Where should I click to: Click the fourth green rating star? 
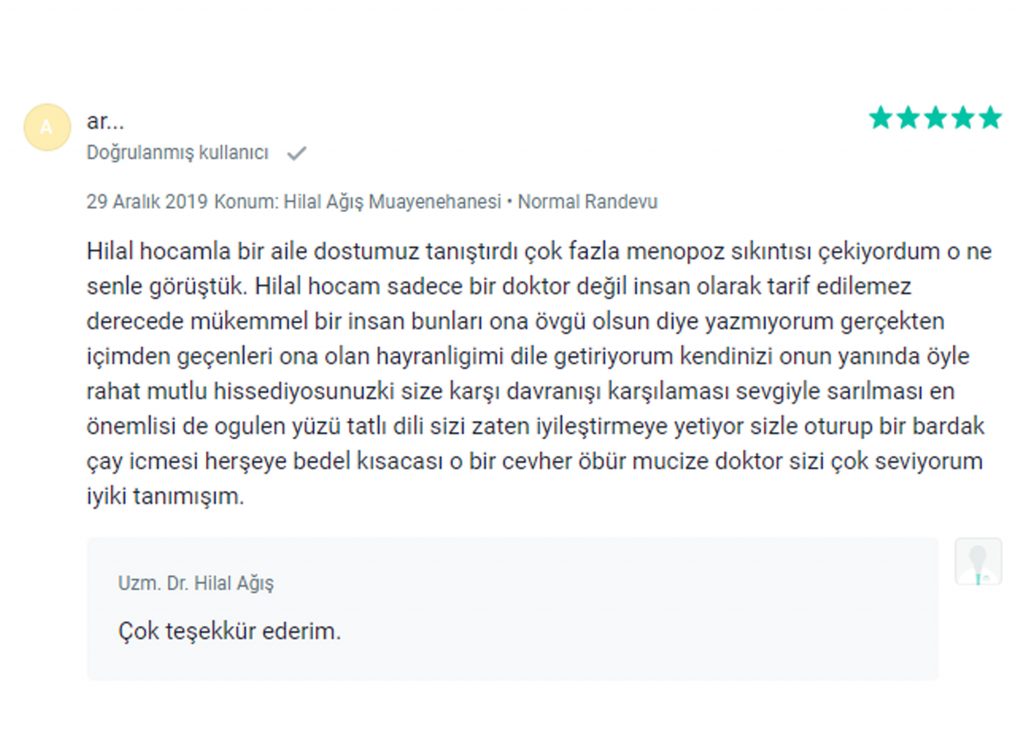963,118
